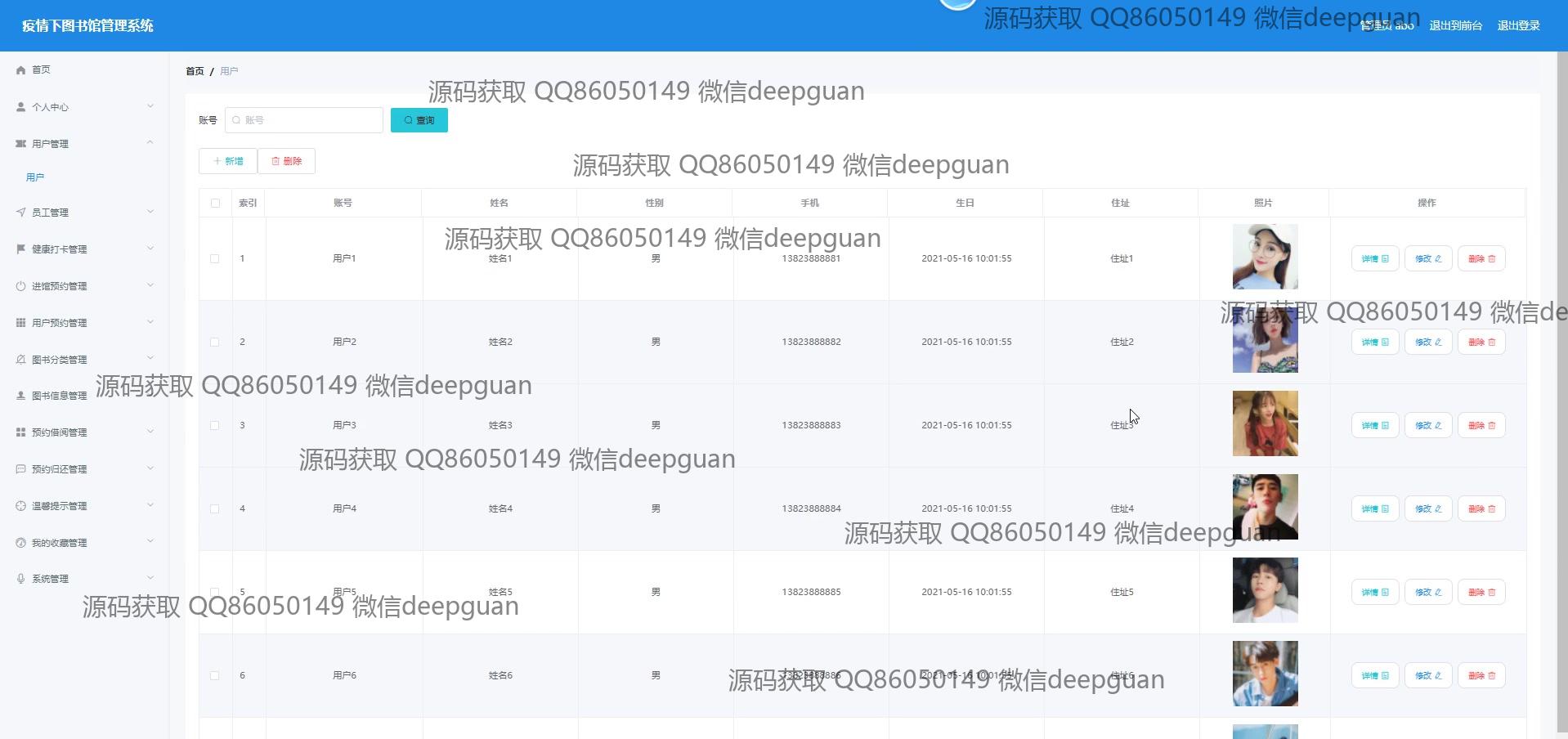Click 修改 for 用户6
Viewport: 1568px width, 739px height.
coord(1428,676)
